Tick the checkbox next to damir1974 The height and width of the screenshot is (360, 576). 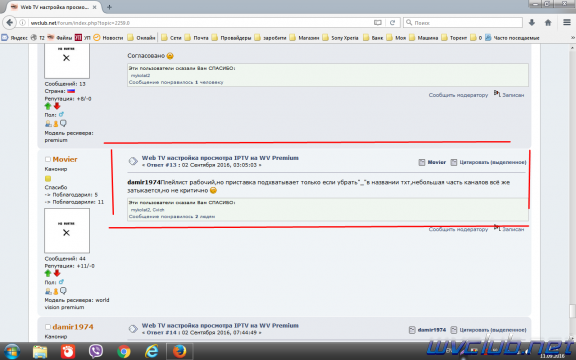click(x=48, y=327)
